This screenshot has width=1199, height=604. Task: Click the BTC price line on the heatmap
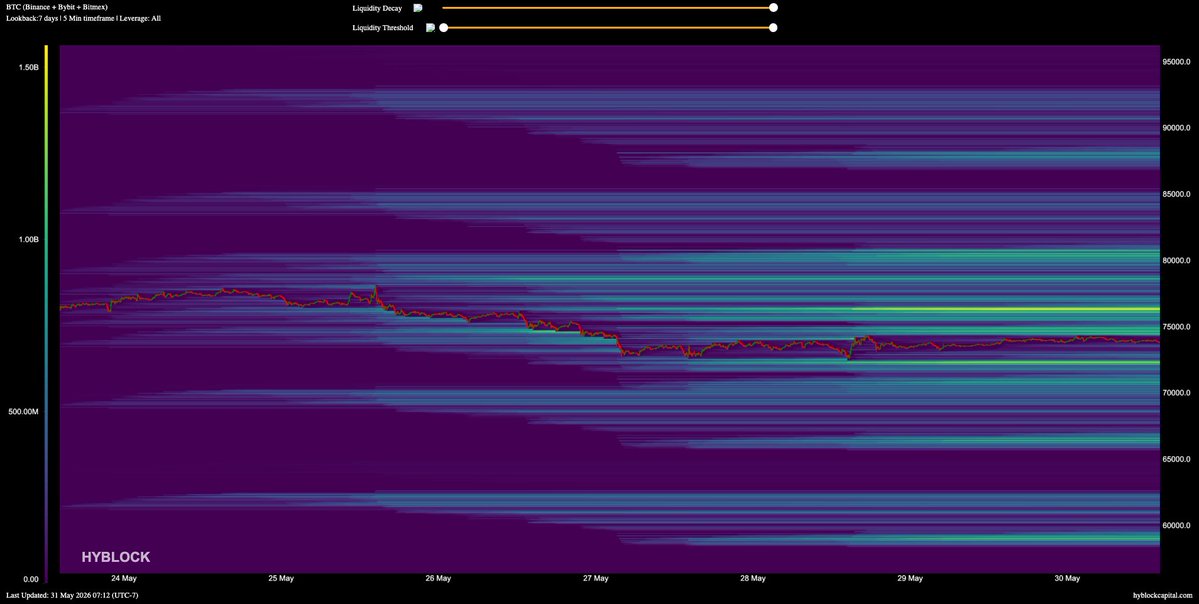tap(609, 324)
